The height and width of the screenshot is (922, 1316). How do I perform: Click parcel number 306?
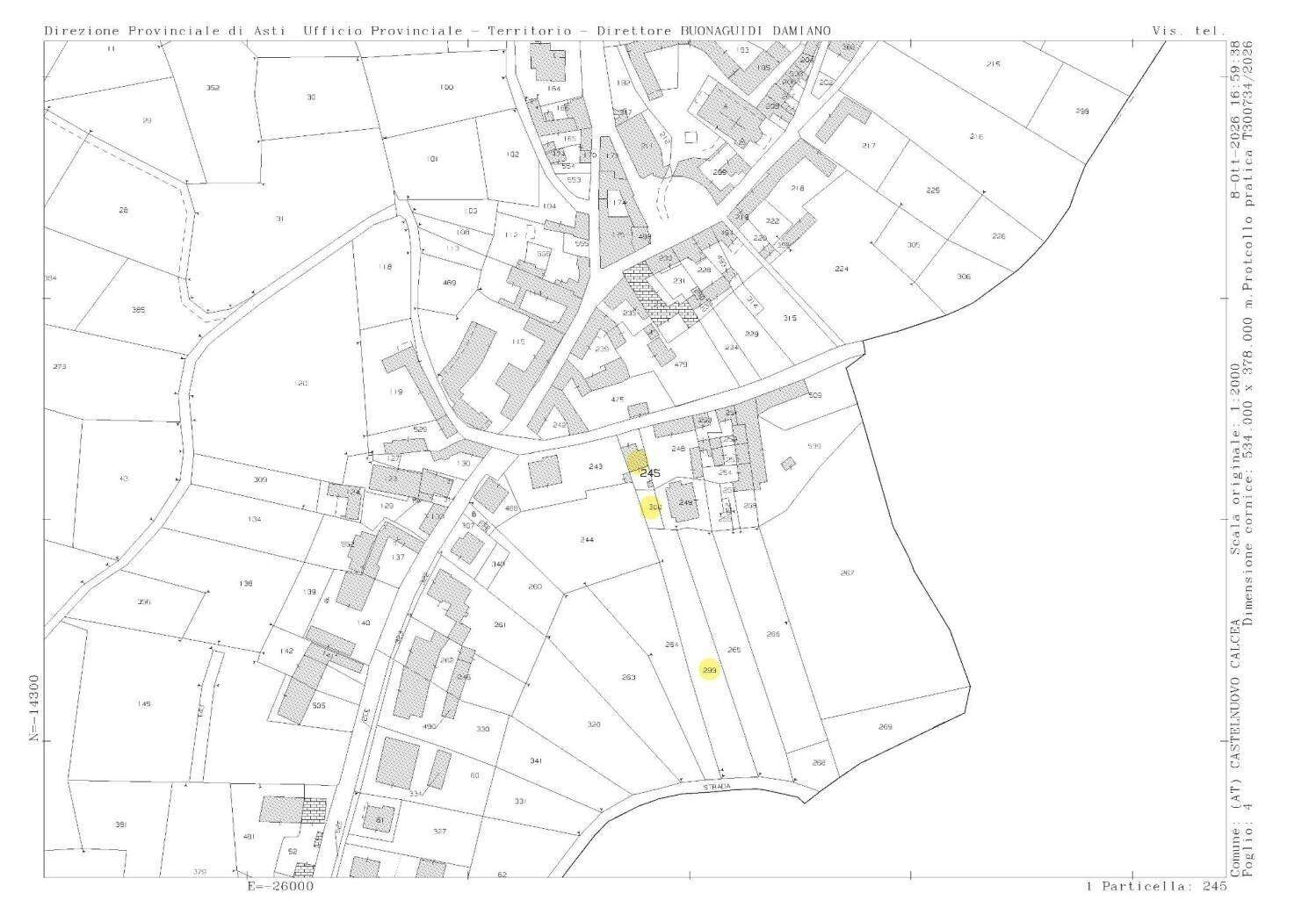tap(964, 277)
